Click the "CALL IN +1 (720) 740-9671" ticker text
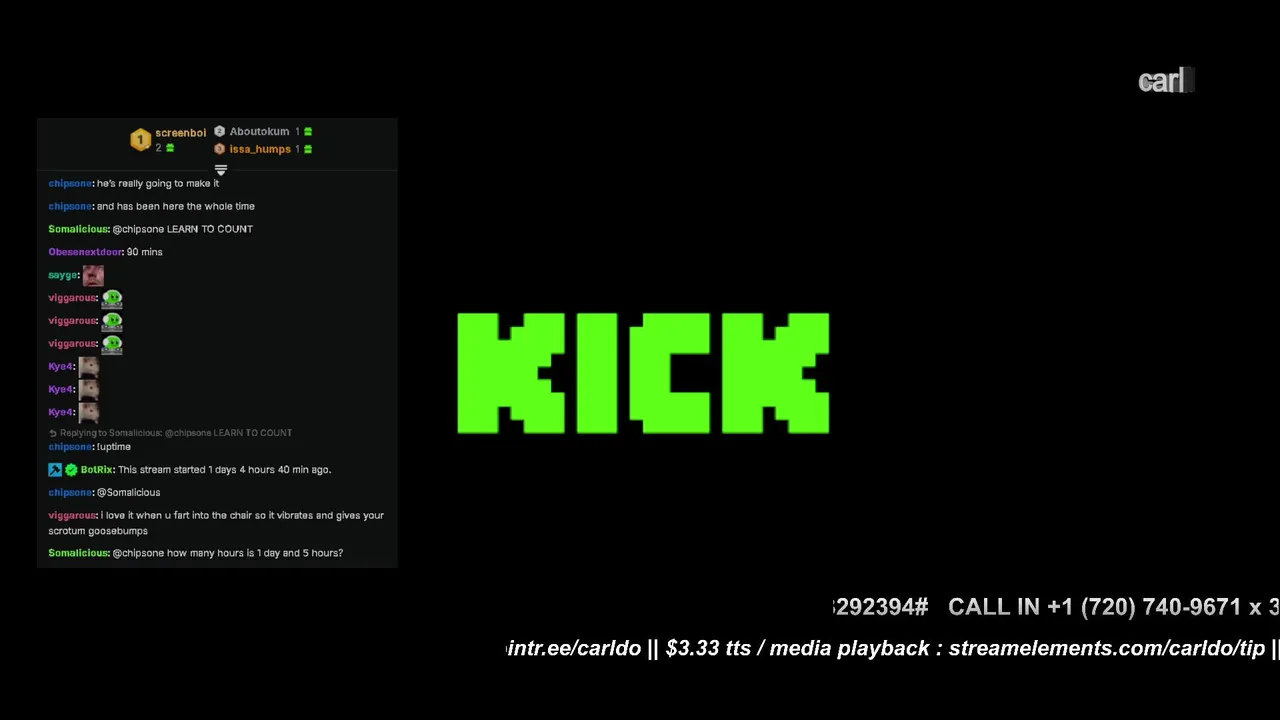 [1094, 607]
